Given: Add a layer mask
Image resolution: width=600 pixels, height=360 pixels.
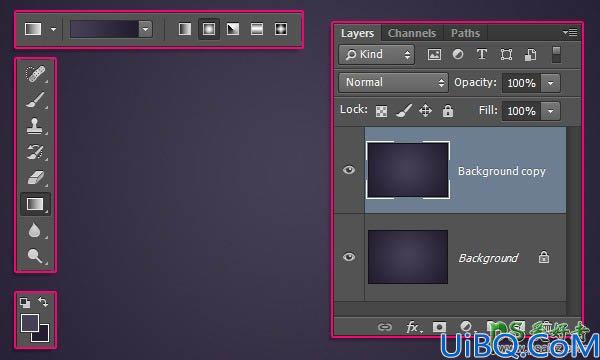Looking at the screenshot, I should point(439,327).
